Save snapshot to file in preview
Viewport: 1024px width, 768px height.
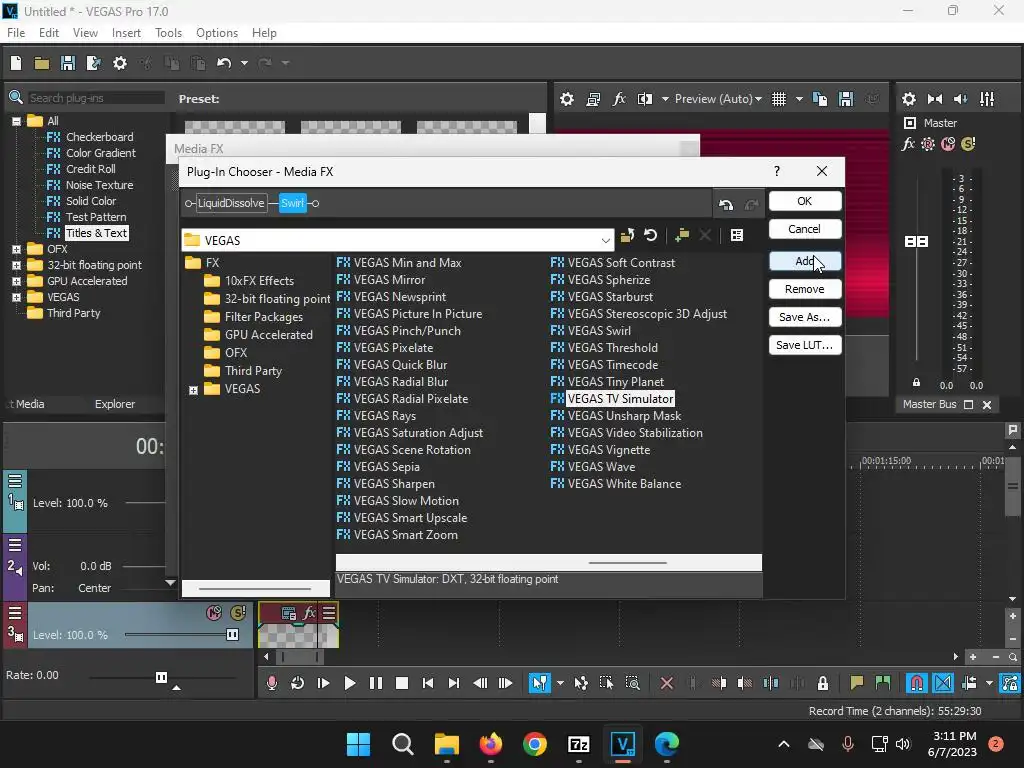tap(846, 99)
